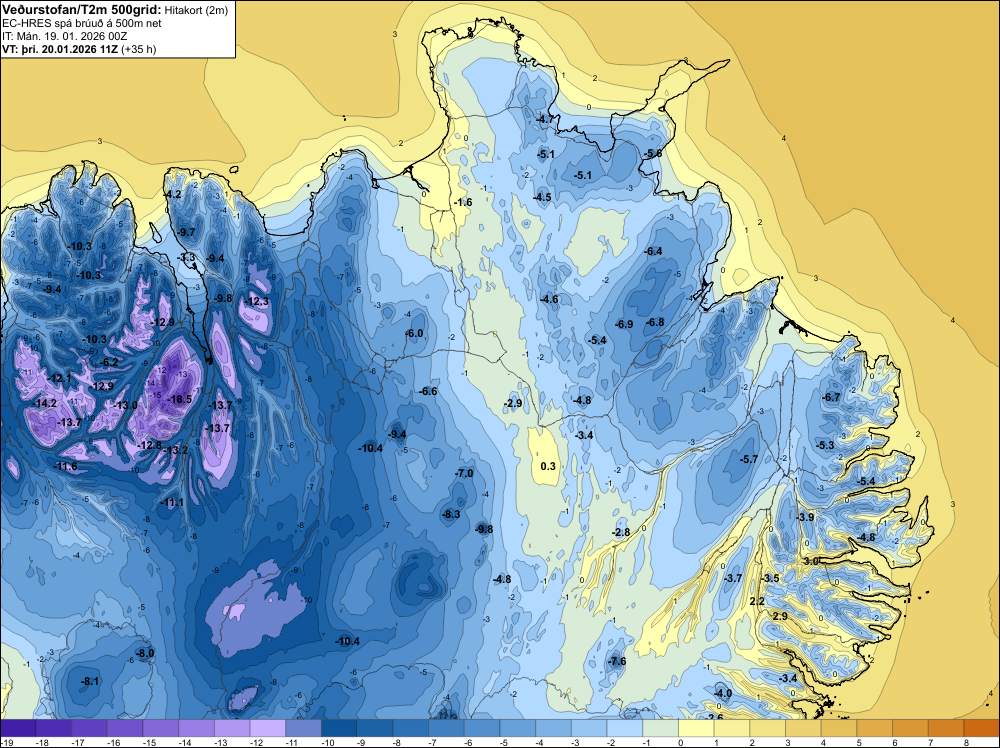Click the '-13.0' temperature label
The image size is (1000, 748).
coord(126,405)
